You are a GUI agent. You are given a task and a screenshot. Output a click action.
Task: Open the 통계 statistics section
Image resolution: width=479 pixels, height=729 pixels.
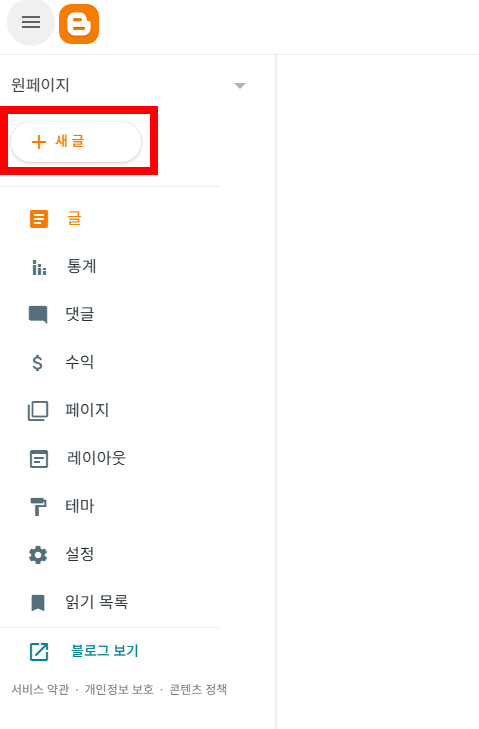(81, 266)
